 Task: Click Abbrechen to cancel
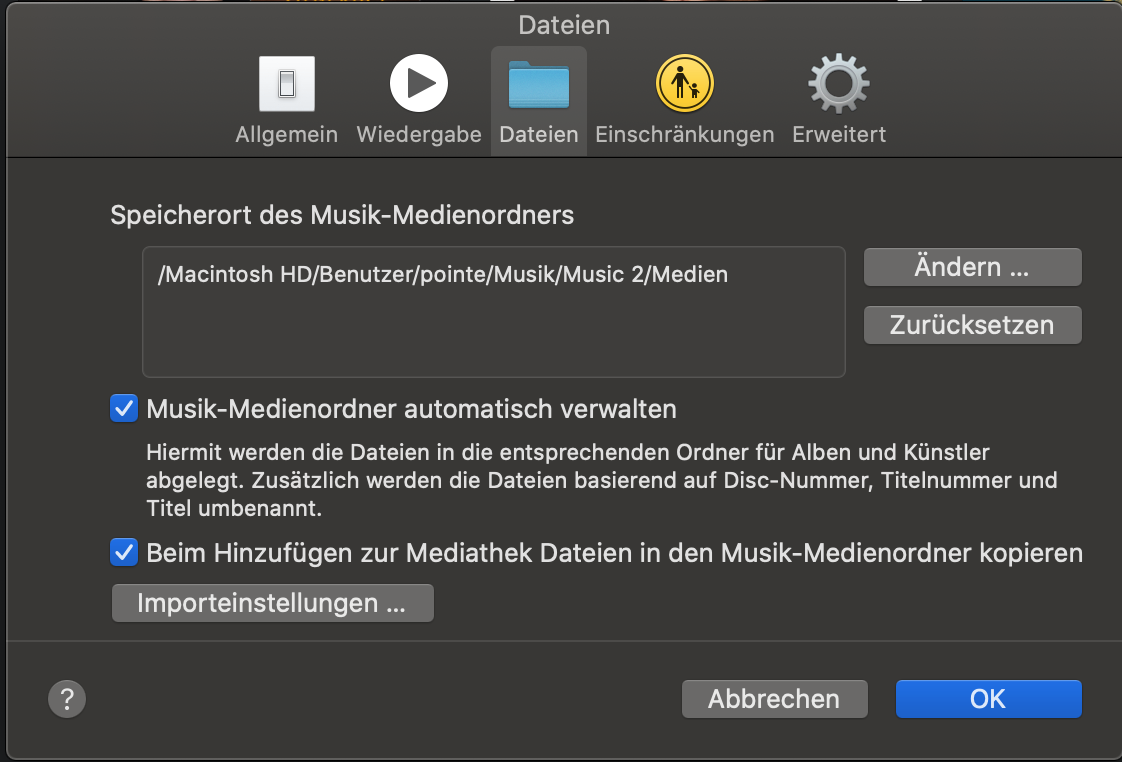pos(774,698)
